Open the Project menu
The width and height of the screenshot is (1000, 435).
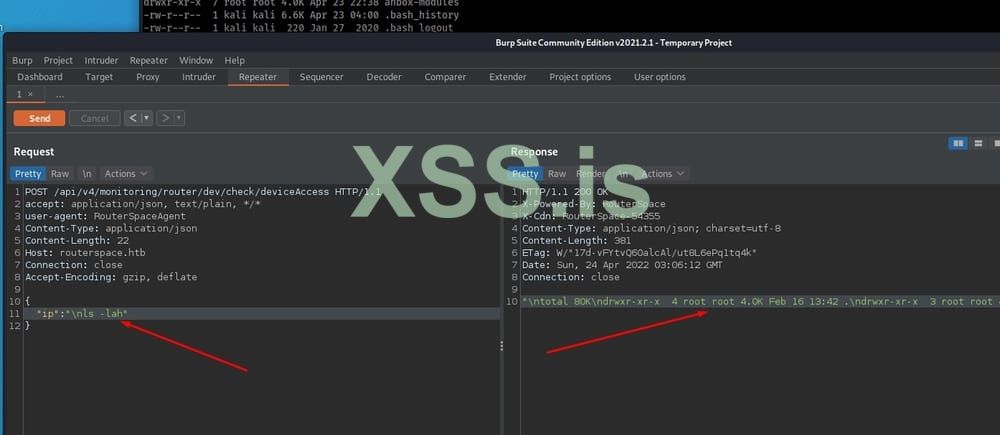[x=58, y=61]
